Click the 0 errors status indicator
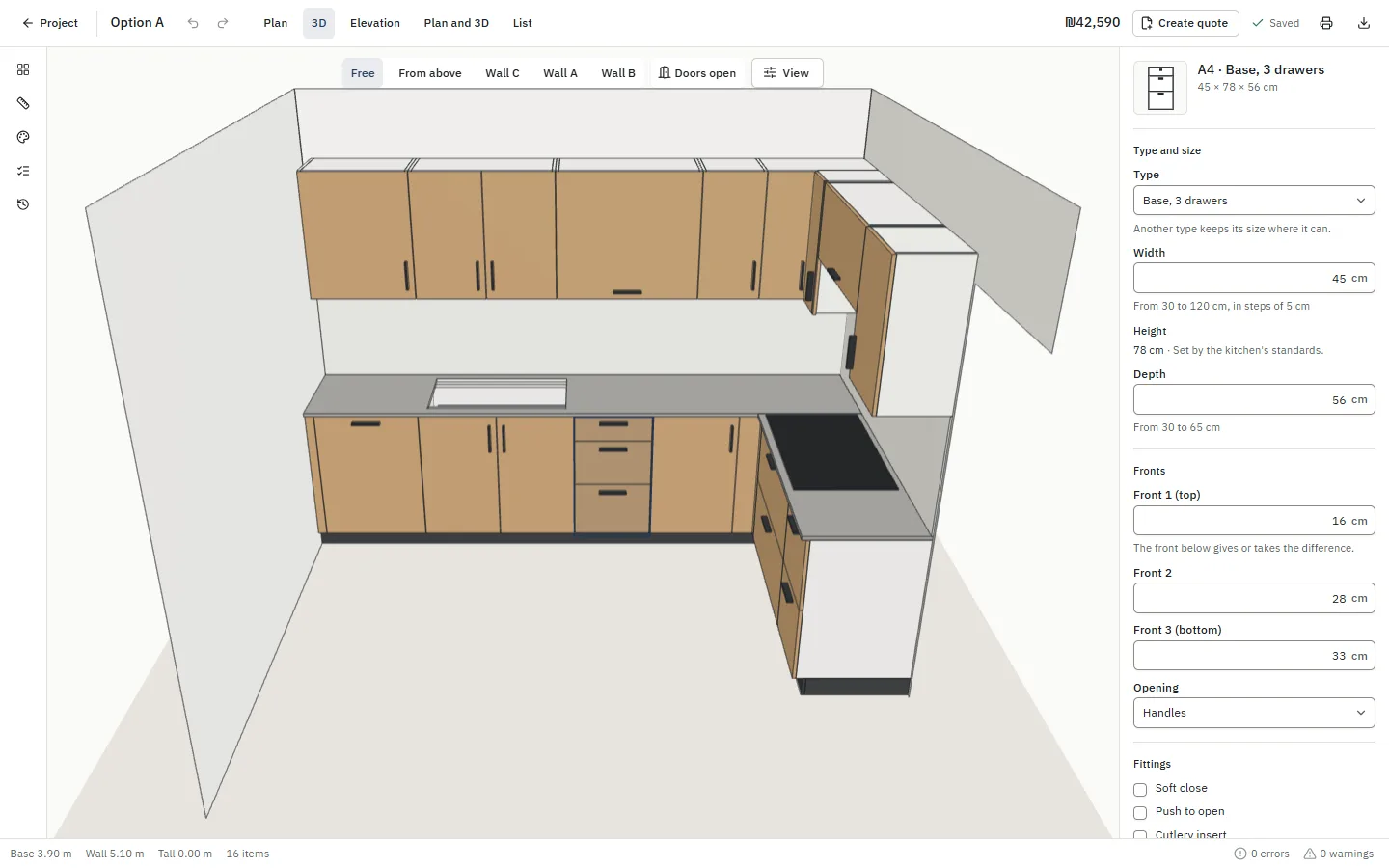Screen dimensions: 1389x868 [x=1262, y=854]
